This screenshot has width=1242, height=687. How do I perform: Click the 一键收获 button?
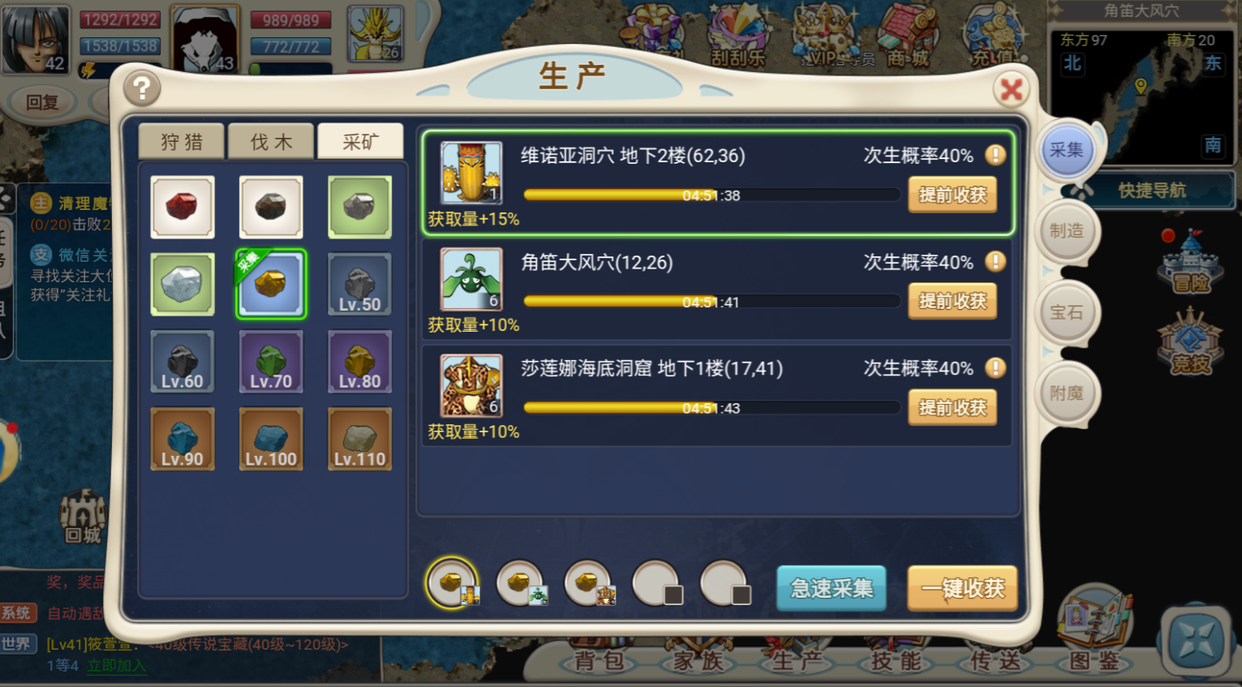pos(962,588)
